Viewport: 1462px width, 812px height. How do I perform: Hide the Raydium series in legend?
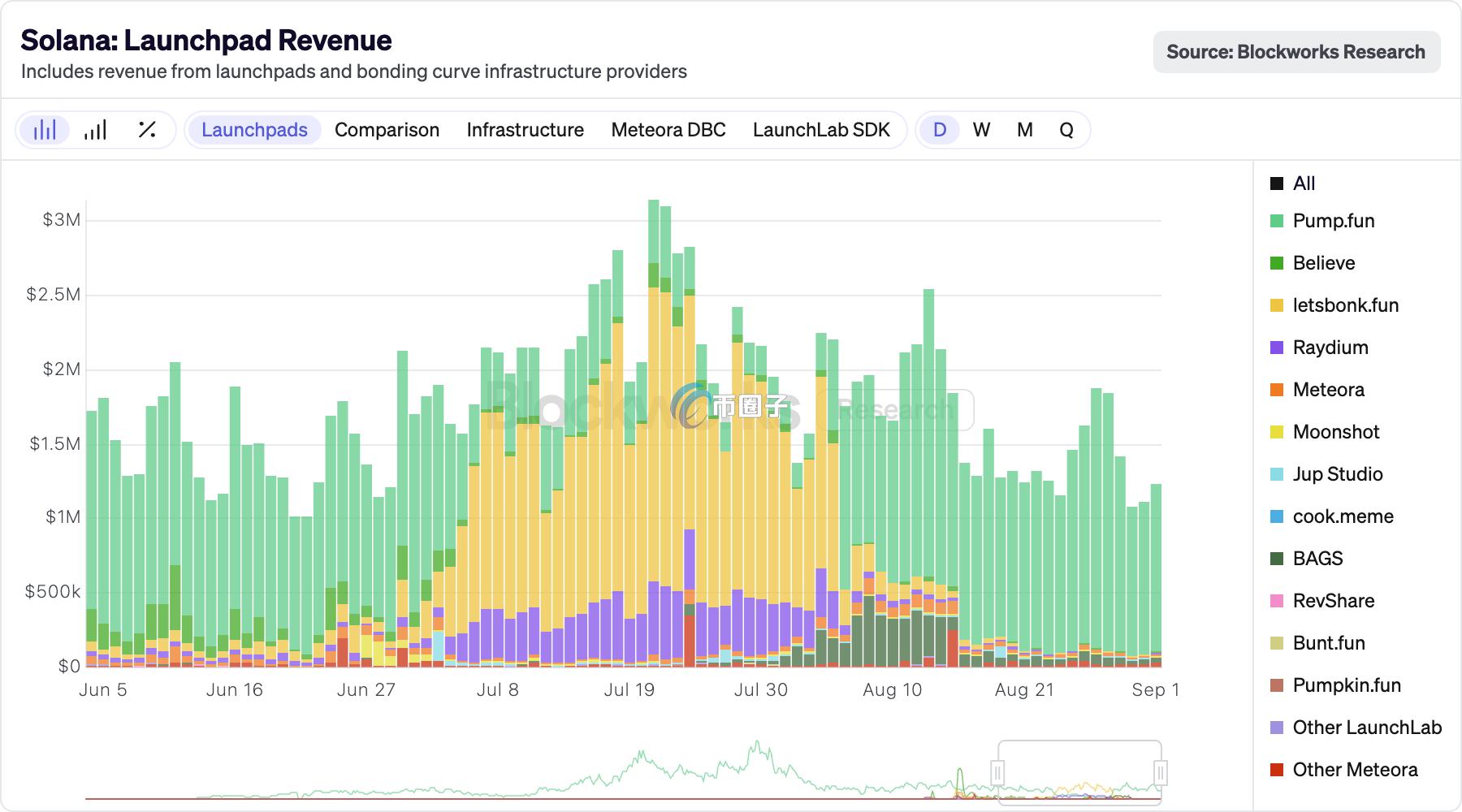tap(1330, 348)
